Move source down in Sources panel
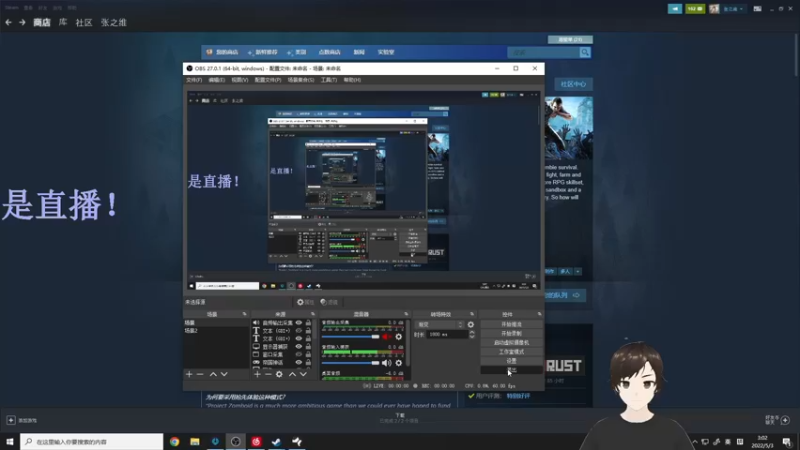The height and width of the screenshot is (450, 800). pos(303,374)
